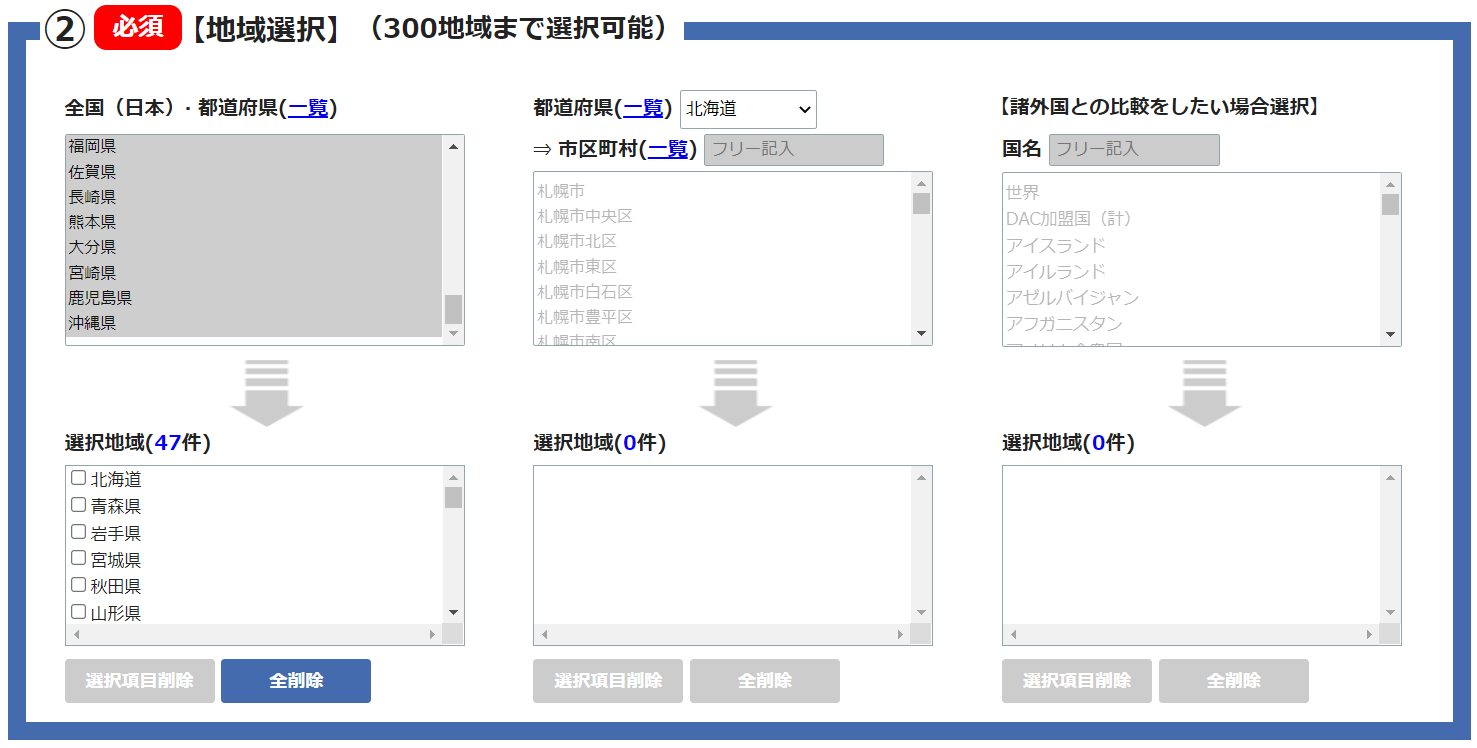
Task: Click 選択項目削除 under prefecture selection
Action: point(139,681)
